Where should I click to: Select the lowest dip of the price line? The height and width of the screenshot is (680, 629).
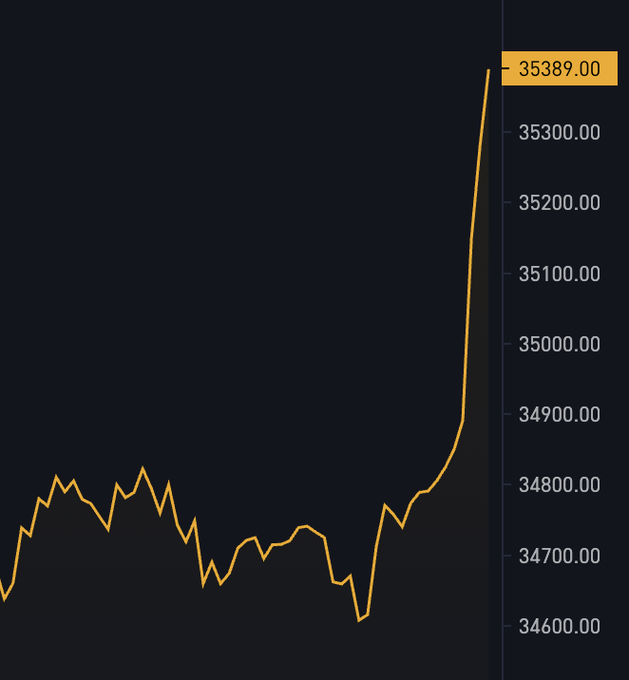point(359,621)
